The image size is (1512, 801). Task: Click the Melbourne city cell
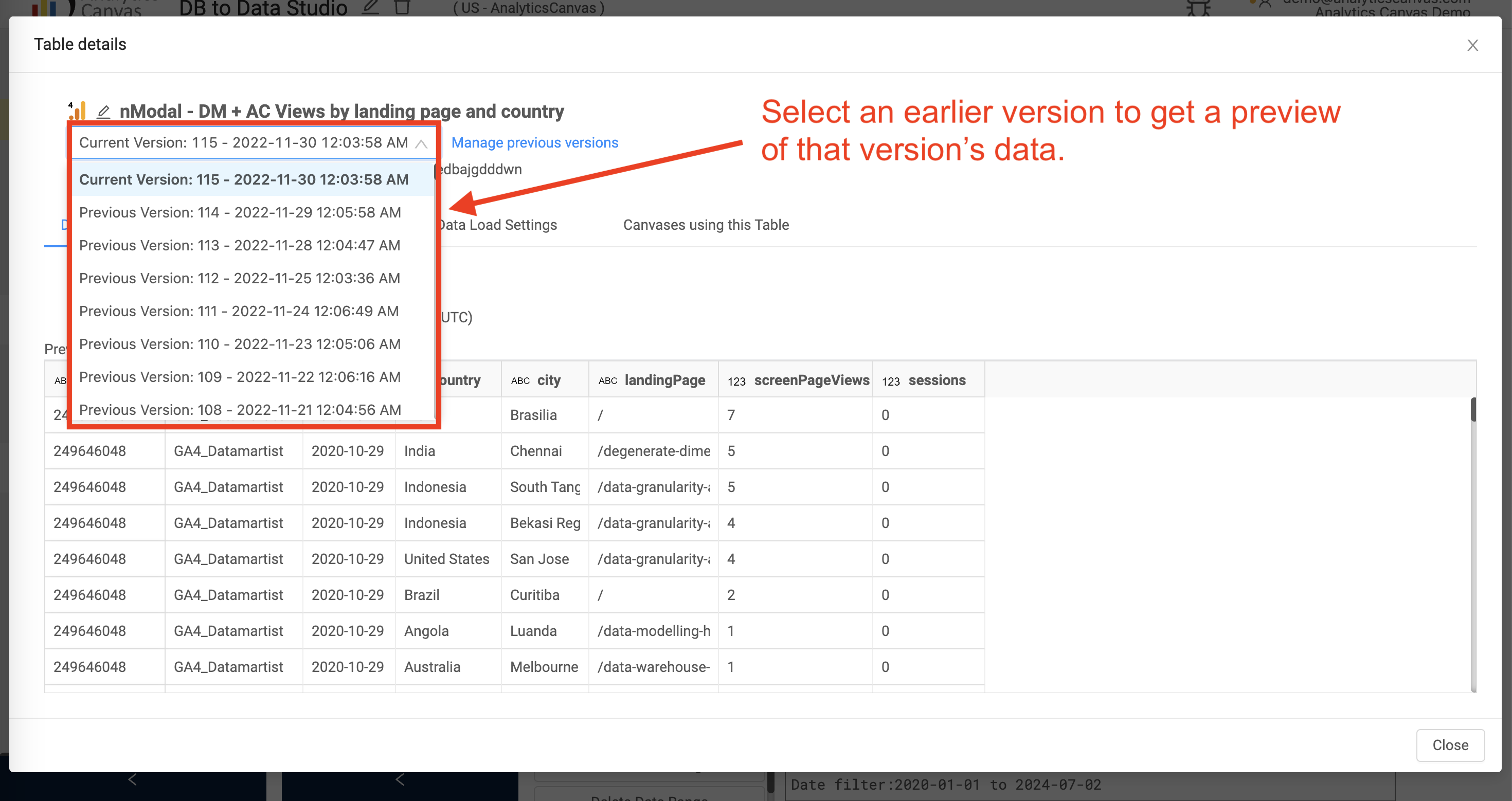coord(545,667)
